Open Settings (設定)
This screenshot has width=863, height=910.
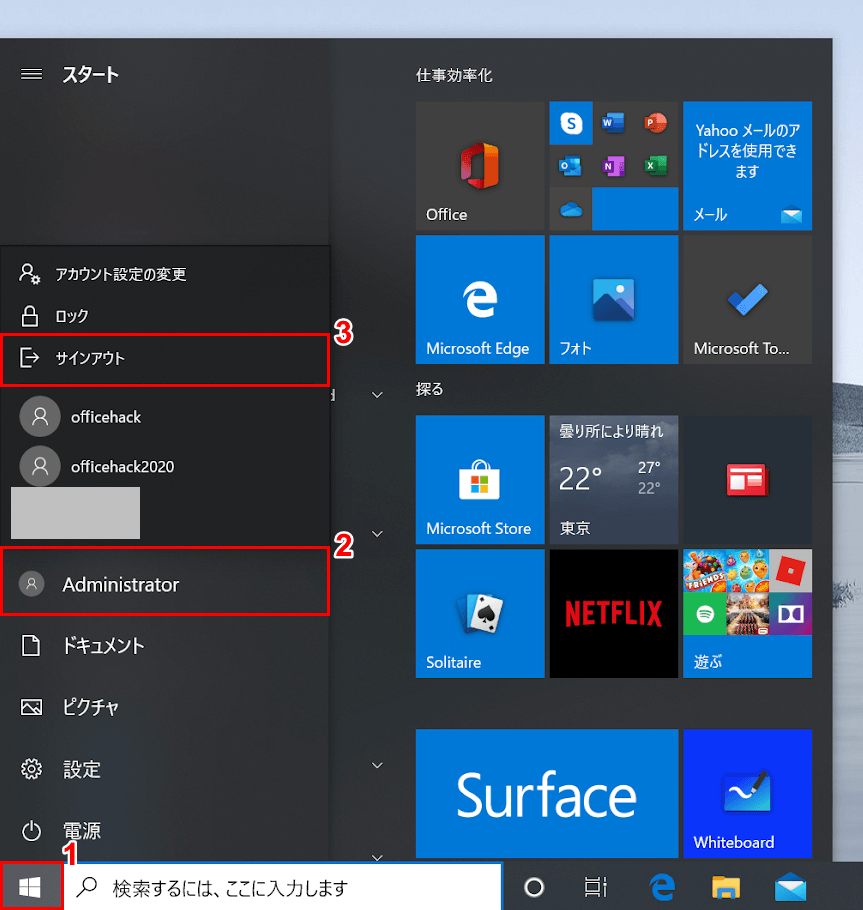pos(80,769)
